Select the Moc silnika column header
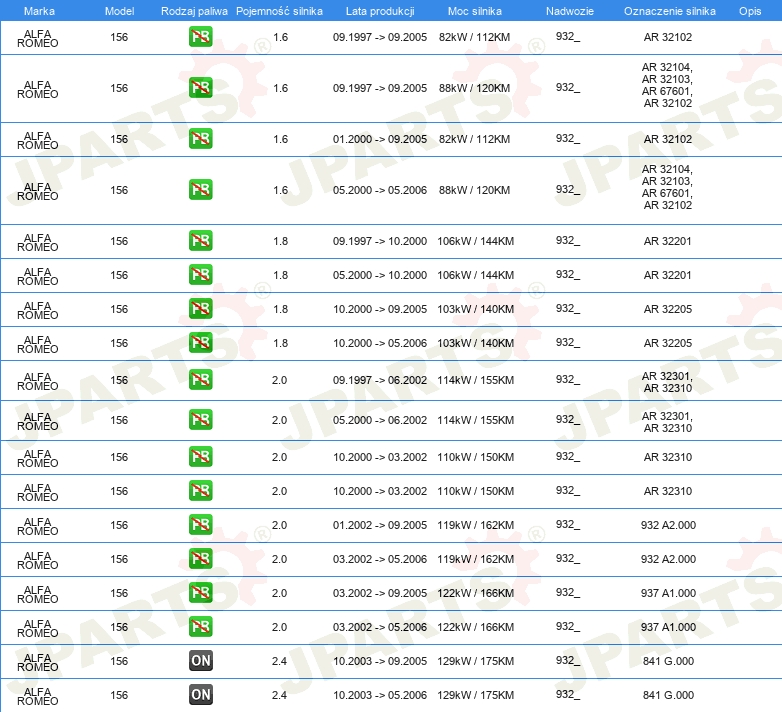Screen dimensions: 782x712 [474, 11]
